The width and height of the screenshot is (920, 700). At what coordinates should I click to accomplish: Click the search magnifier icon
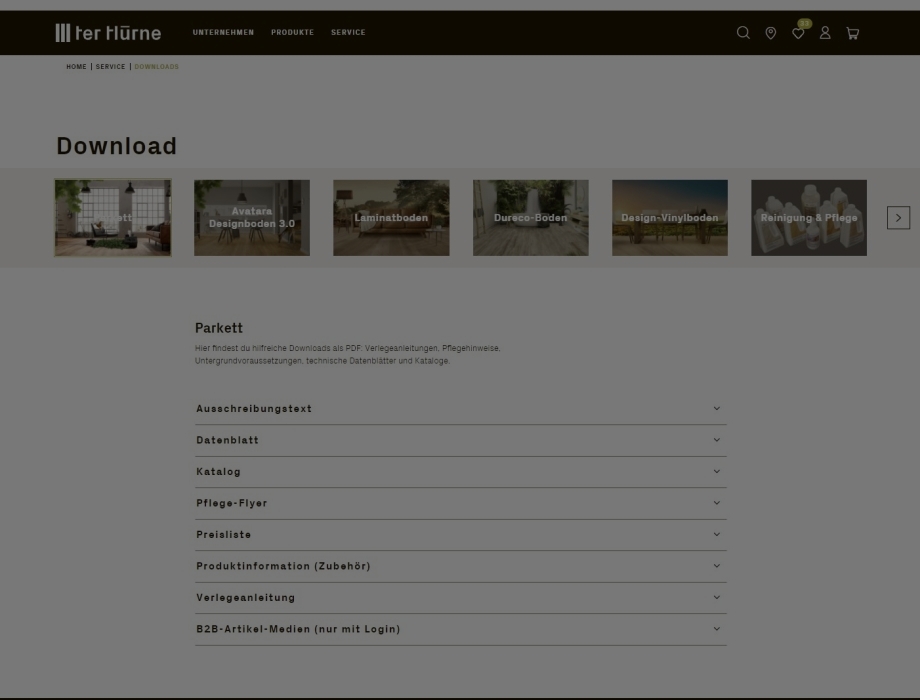[x=743, y=33]
